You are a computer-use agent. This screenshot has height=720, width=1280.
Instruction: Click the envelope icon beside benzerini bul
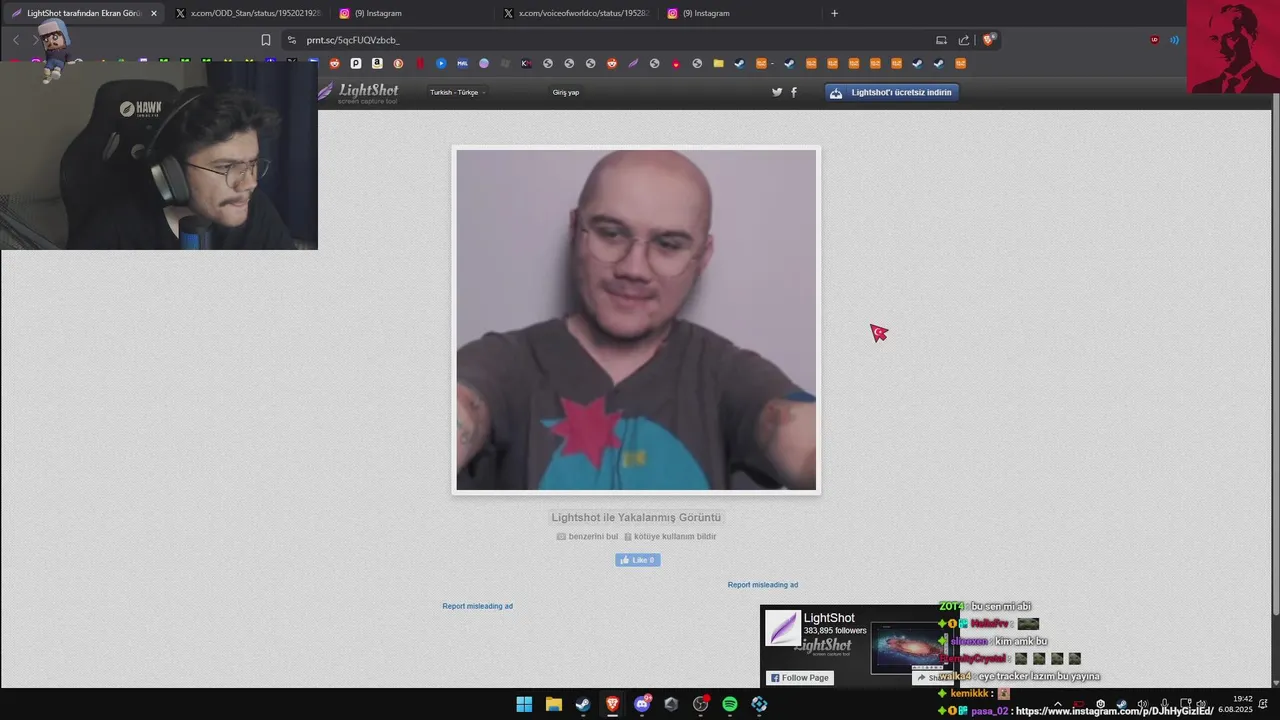click(561, 537)
